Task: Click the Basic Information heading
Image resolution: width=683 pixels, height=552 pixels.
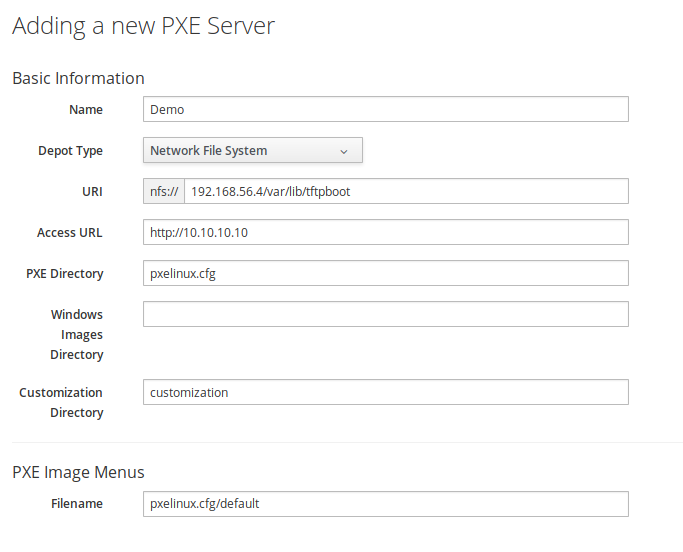Action: [x=78, y=78]
